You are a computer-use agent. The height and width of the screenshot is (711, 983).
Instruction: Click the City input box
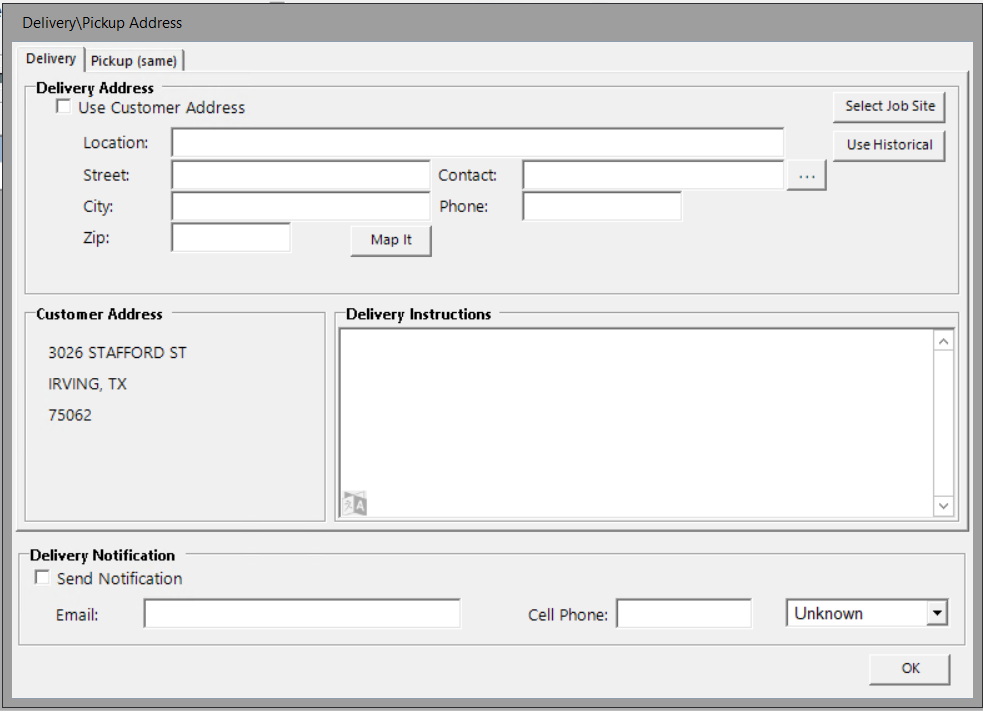[x=300, y=207]
